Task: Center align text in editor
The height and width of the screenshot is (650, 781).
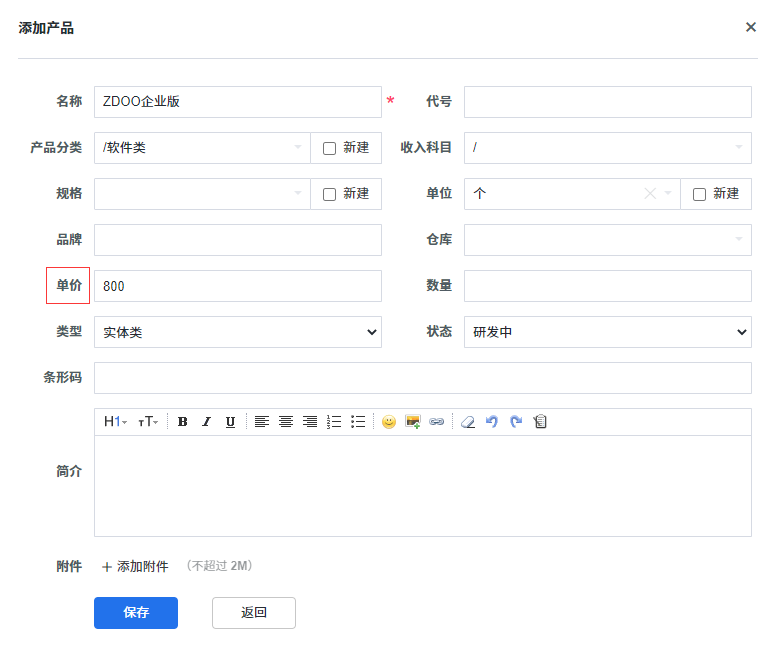Action: (286, 422)
